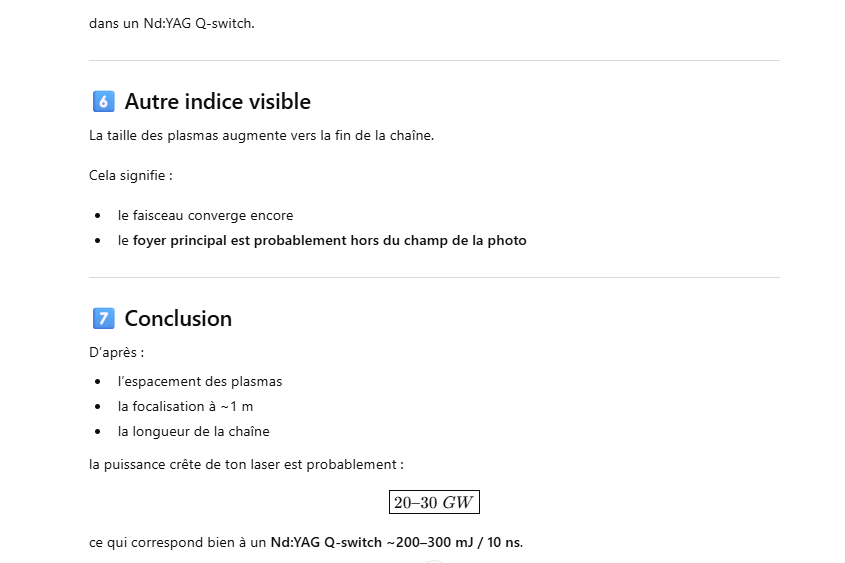The height and width of the screenshot is (563, 845).
Task: Click the horizontal divider above Conclusion section
Action: (x=433, y=277)
